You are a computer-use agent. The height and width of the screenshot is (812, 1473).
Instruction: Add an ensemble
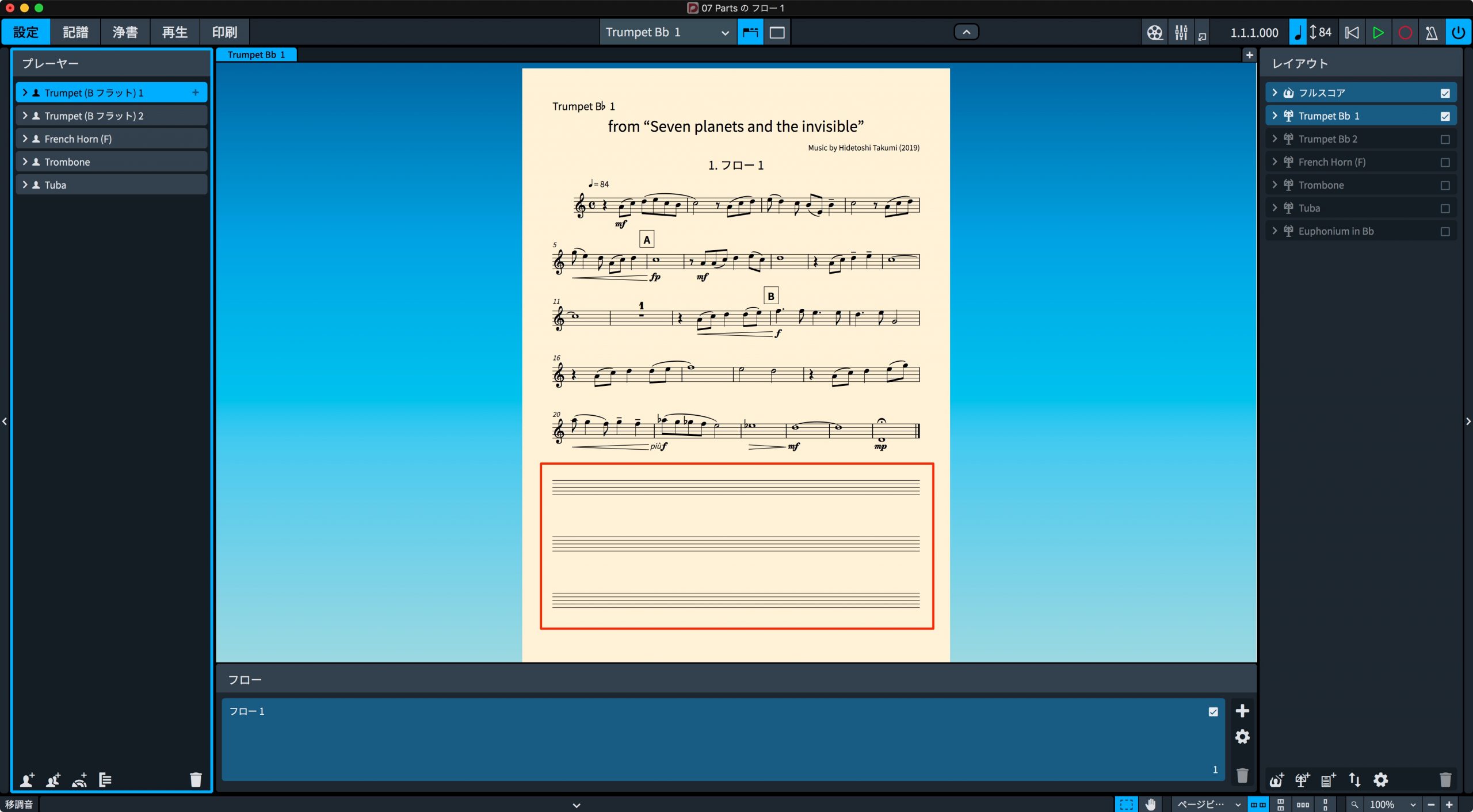(79, 780)
